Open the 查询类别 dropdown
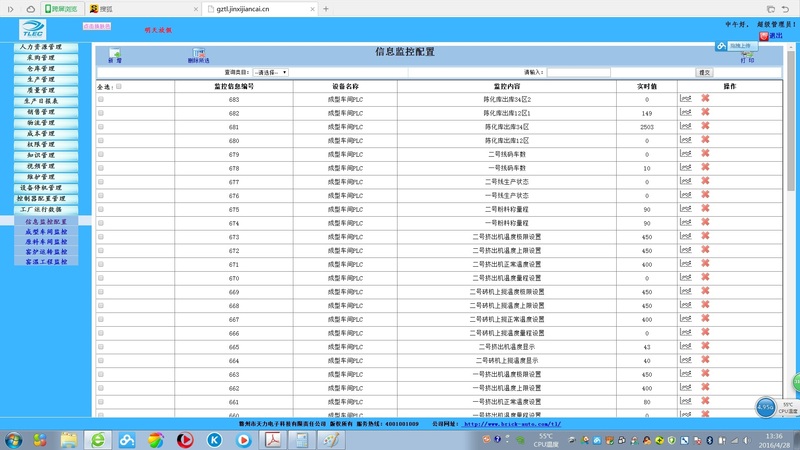The height and width of the screenshot is (450, 800). click(270, 72)
